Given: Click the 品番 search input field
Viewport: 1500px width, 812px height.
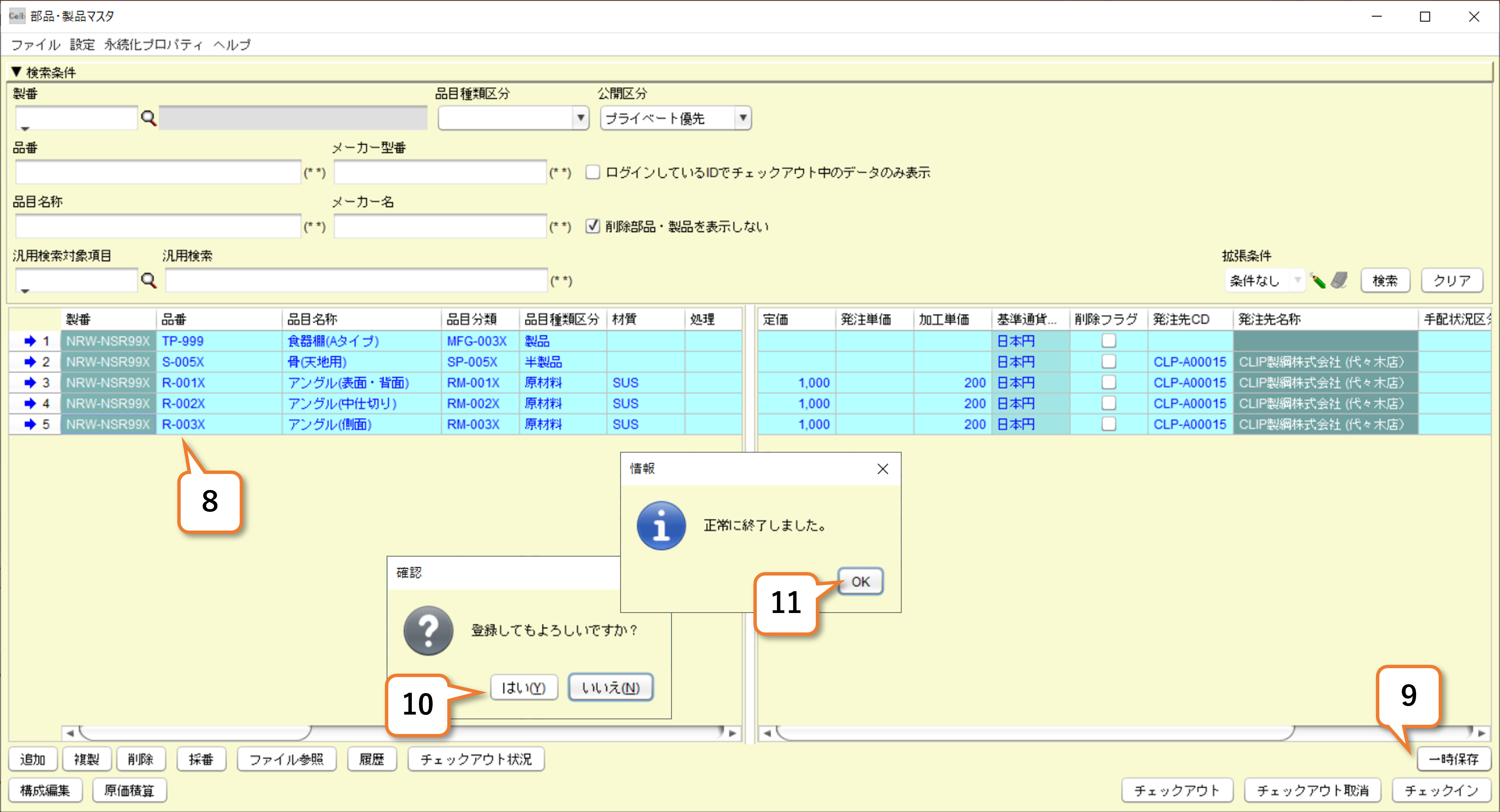Looking at the screenshot, I should (x=158, y=172).
